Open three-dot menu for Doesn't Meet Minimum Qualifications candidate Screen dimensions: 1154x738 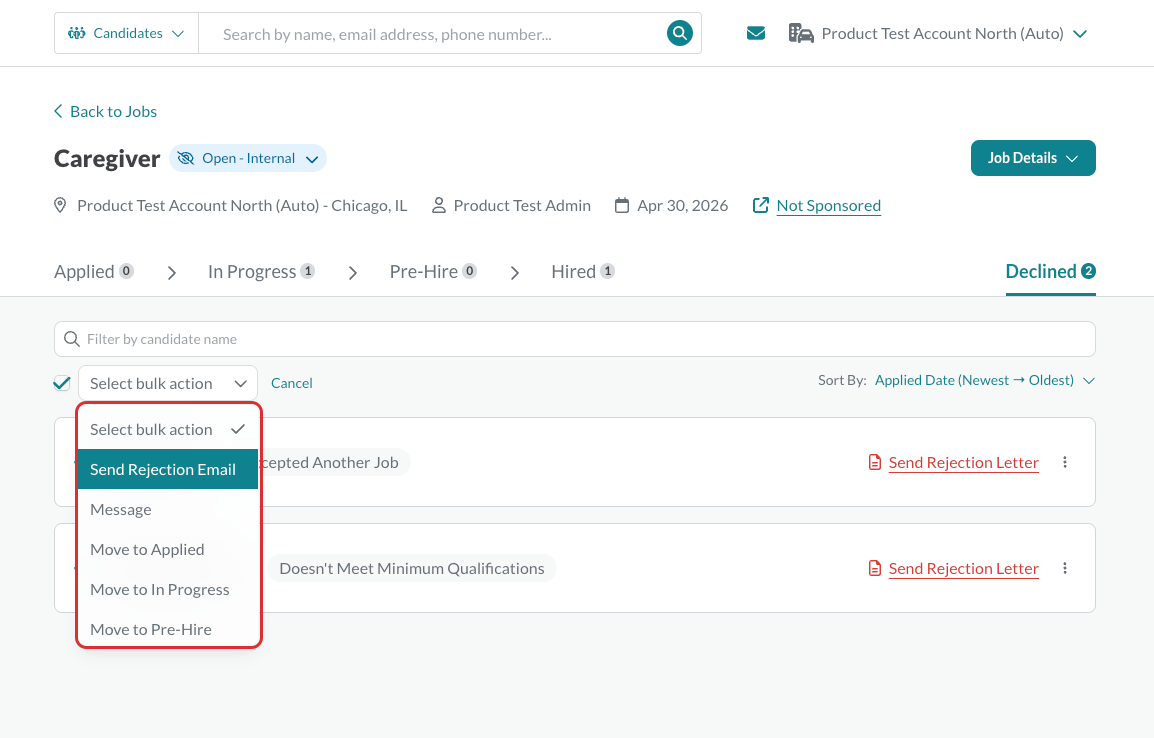[x=1065, y=568]
